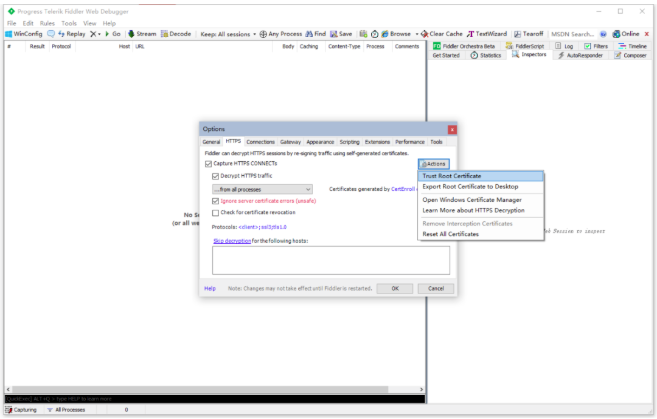The height and width of the screenshot is (419, 657).
Task: Switch to the Statistics tab
Action: coord(486,55)
